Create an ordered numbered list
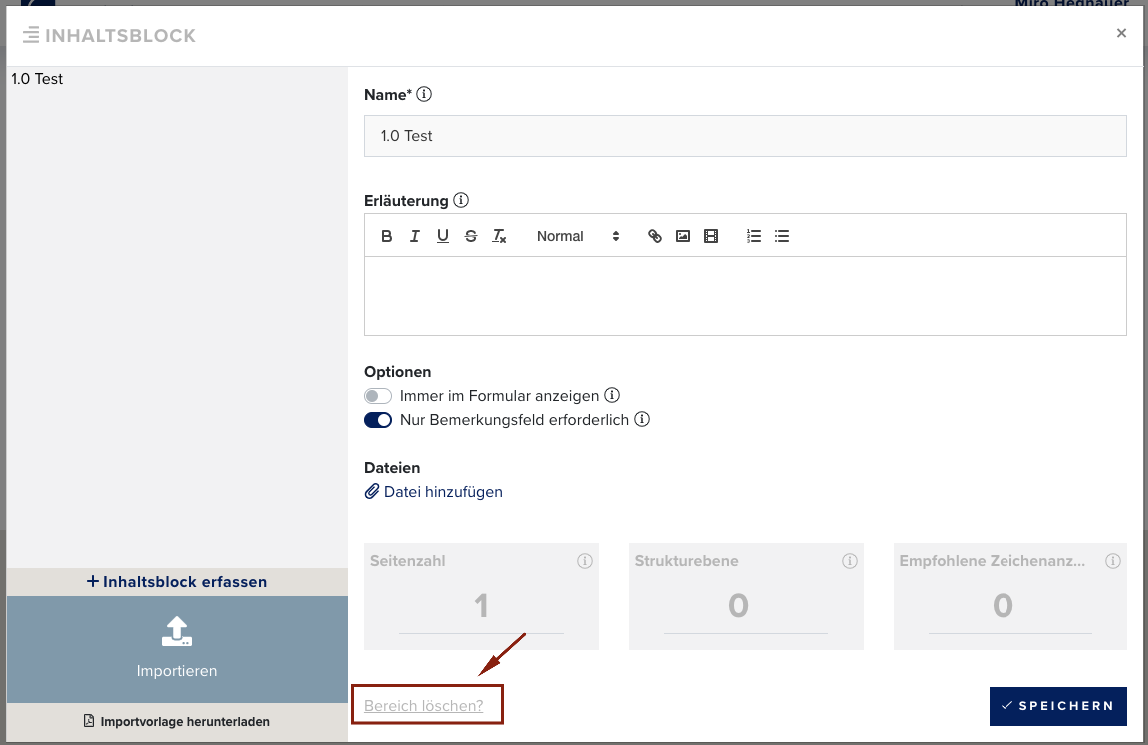 click(754, 236)
